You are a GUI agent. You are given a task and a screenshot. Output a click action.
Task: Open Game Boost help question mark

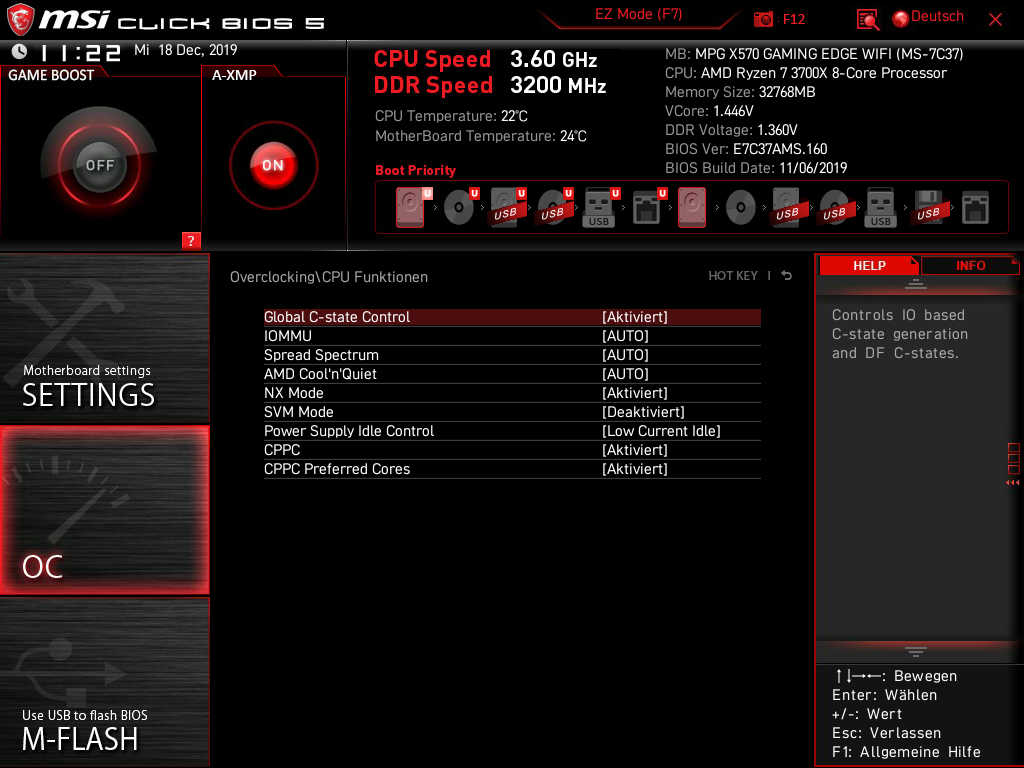[191, 240]
